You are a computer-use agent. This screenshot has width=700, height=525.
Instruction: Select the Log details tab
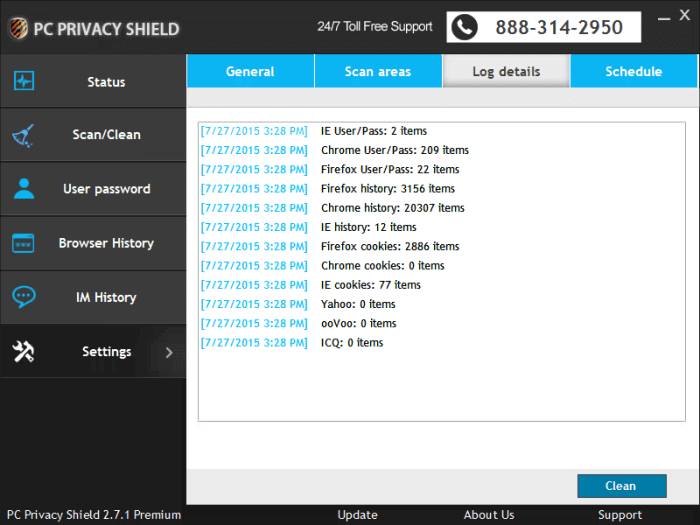506,71
